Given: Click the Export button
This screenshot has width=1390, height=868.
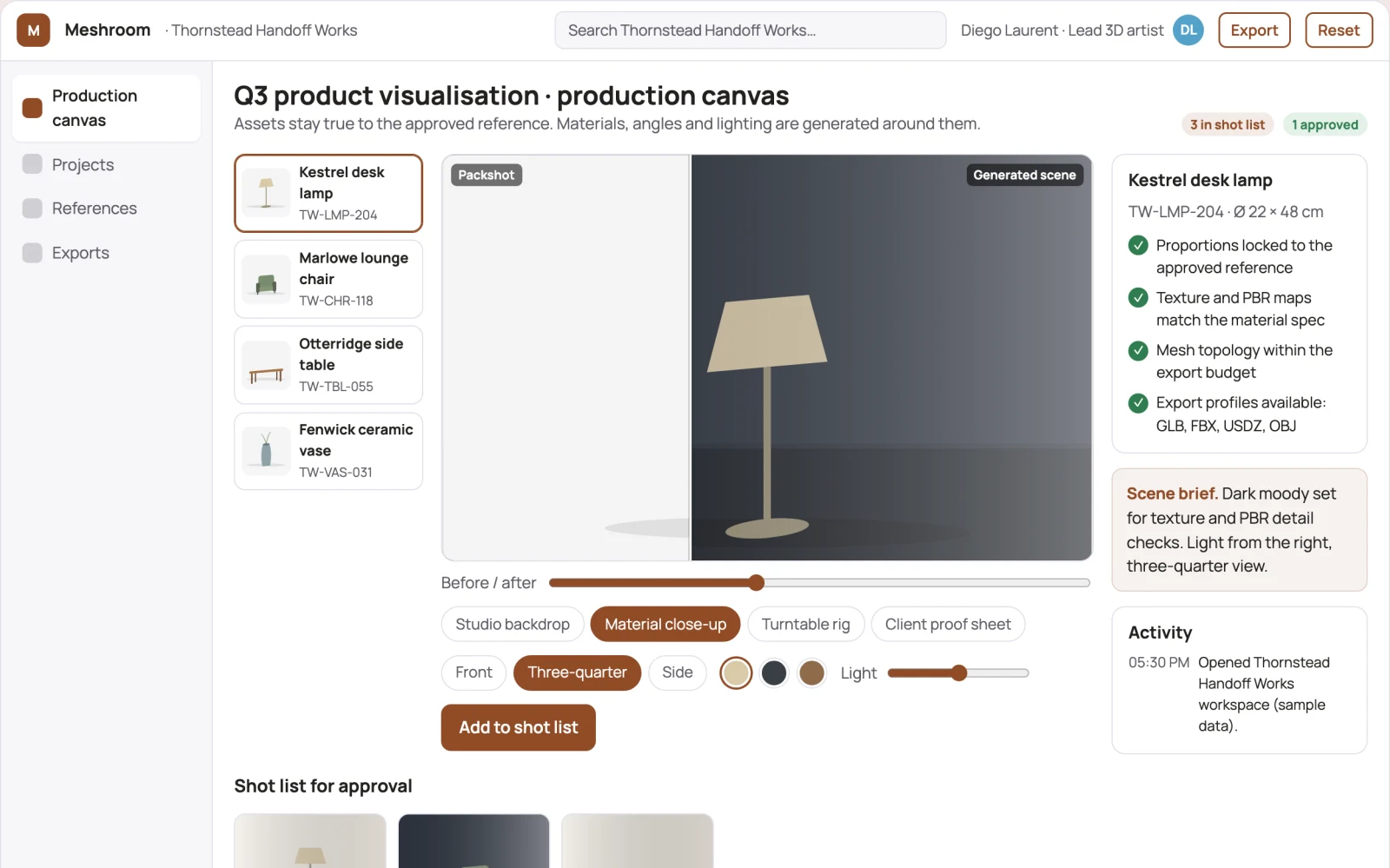Looking at the screenshot, I should [1254, 30].
